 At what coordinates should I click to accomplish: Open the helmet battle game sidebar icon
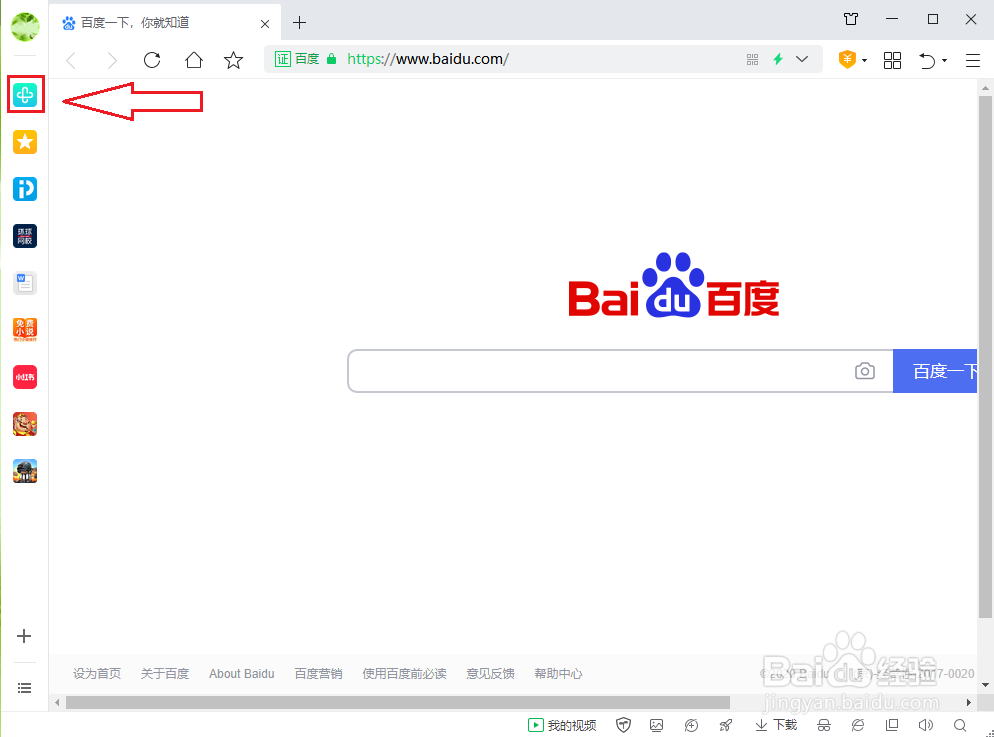click(x=25, y=471)
